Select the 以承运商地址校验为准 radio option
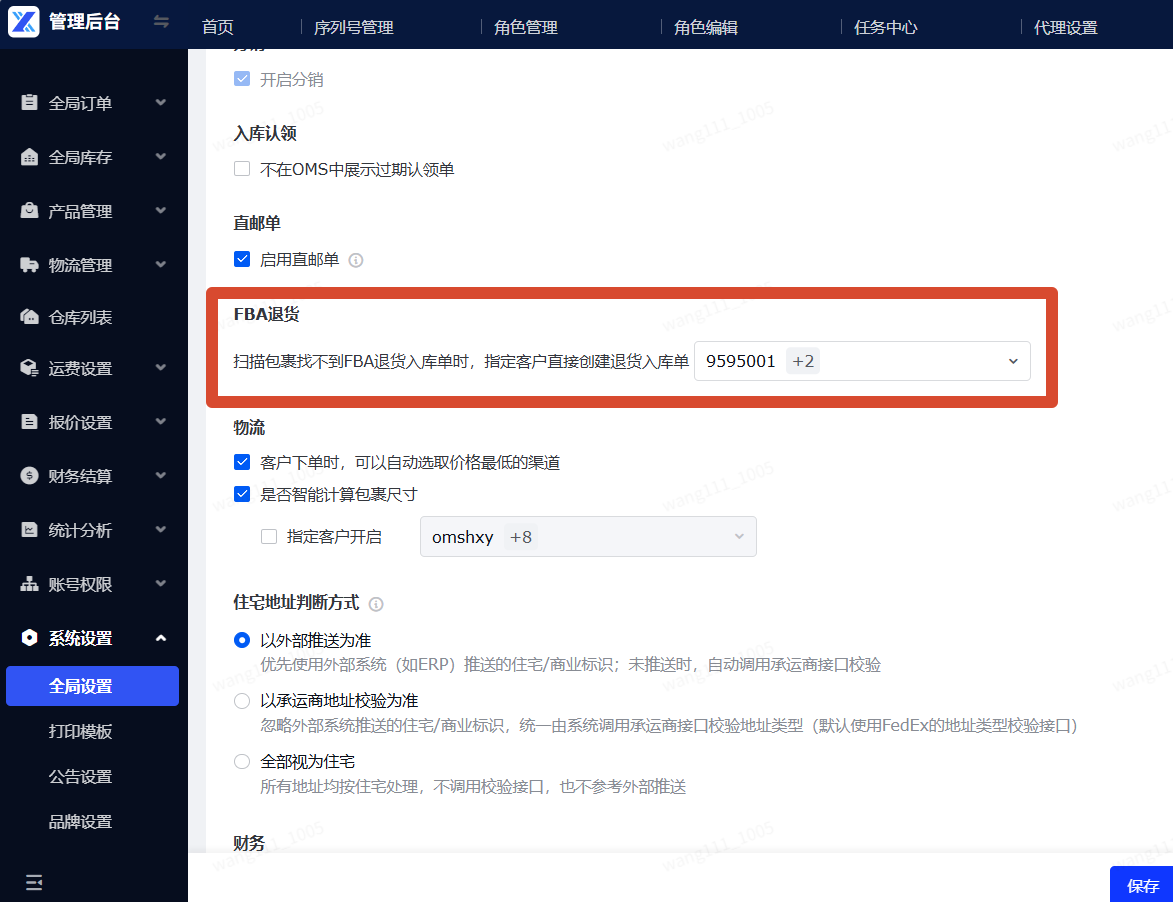Screen dimensions: 1173x902 click(x=242, y=701)
